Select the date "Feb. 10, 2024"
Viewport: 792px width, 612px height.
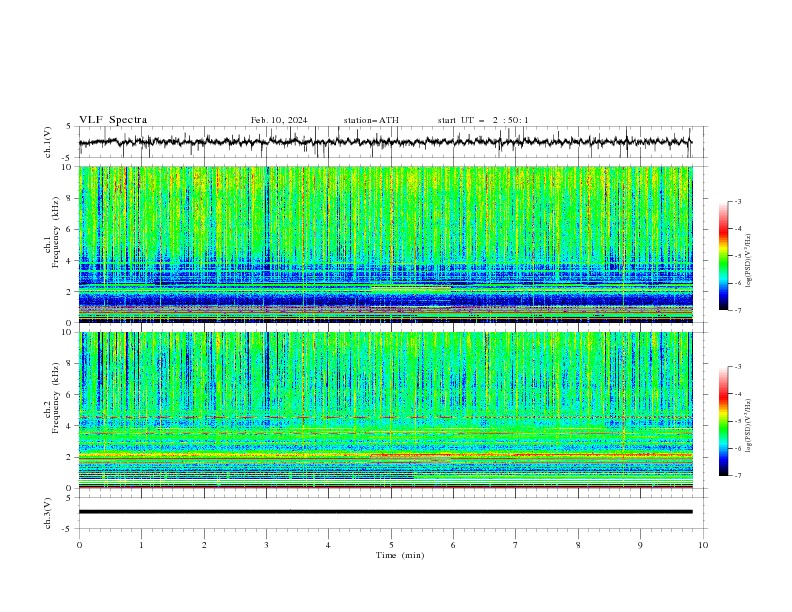(x=279, y=120)
